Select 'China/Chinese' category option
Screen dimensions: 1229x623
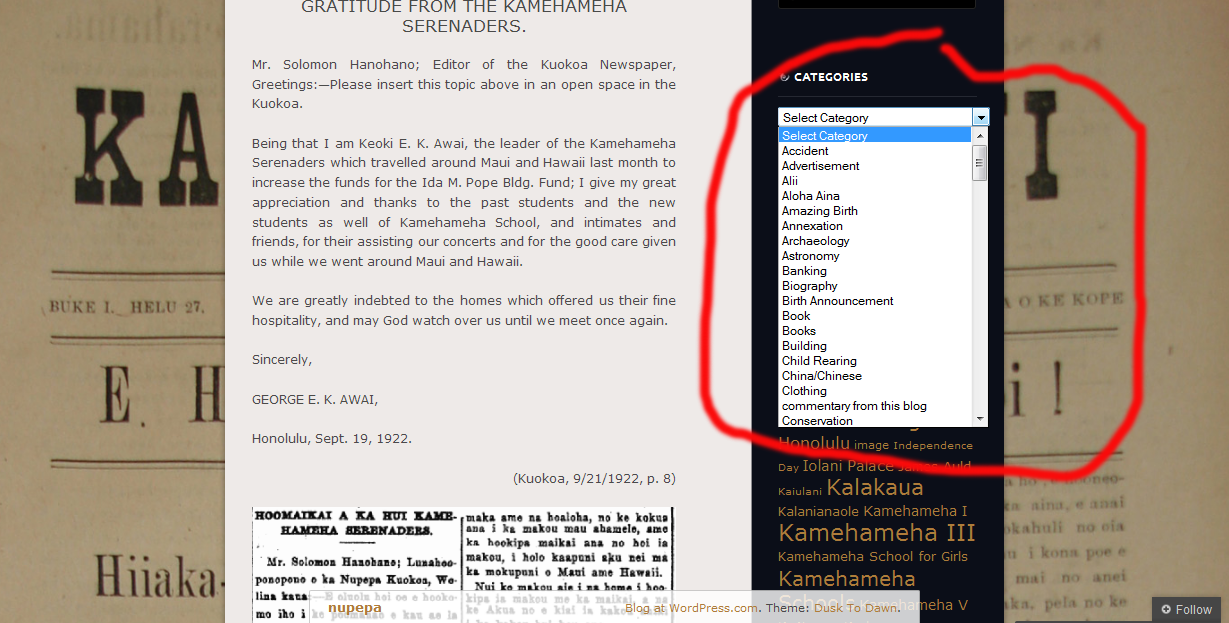pyautogui.click(x=822, y=376)
